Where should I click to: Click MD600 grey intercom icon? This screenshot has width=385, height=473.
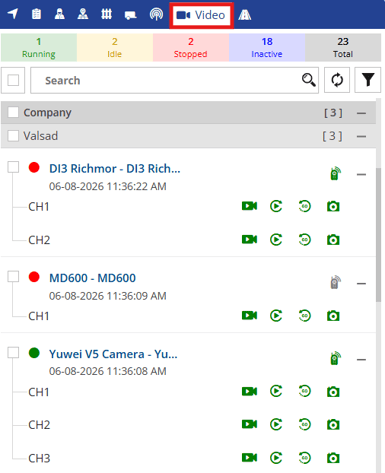click(x=335, y=283)
